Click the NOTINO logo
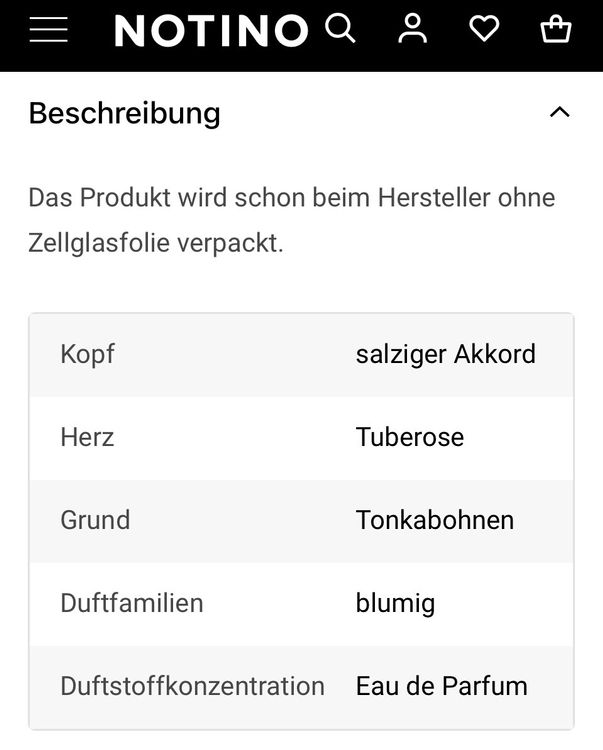This screenshot has height=750, width=603. coord(211,31)
